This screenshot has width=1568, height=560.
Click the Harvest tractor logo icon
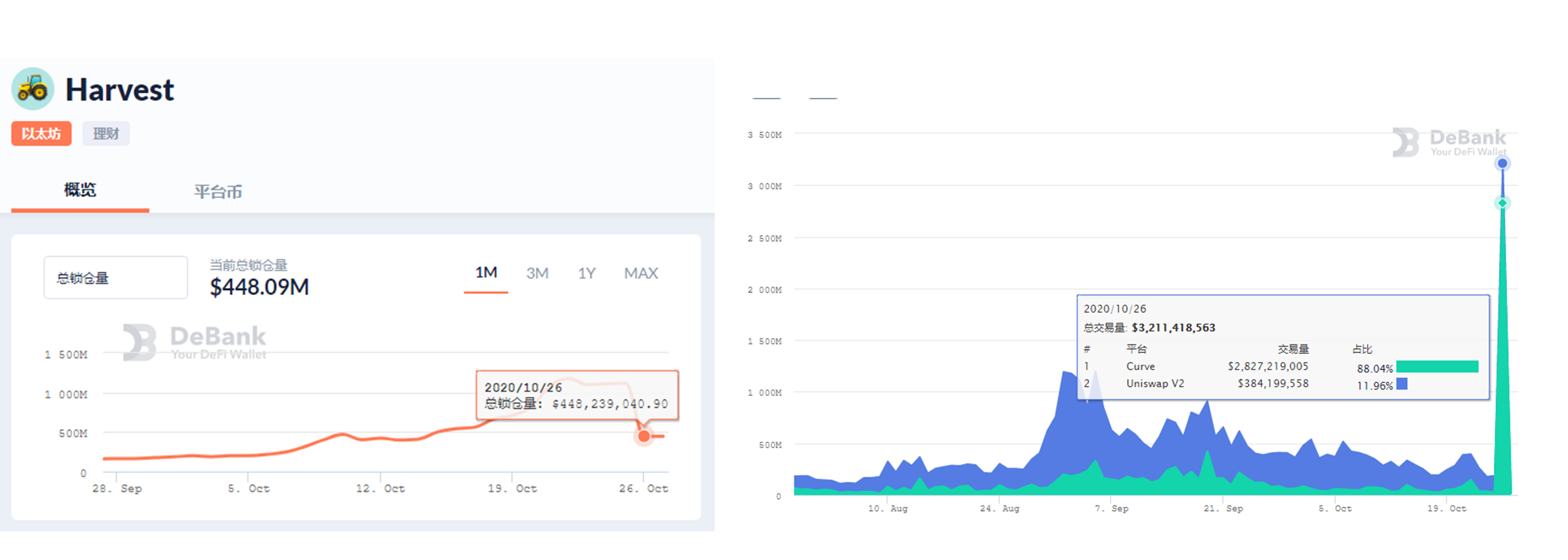[x=33, y=89]
